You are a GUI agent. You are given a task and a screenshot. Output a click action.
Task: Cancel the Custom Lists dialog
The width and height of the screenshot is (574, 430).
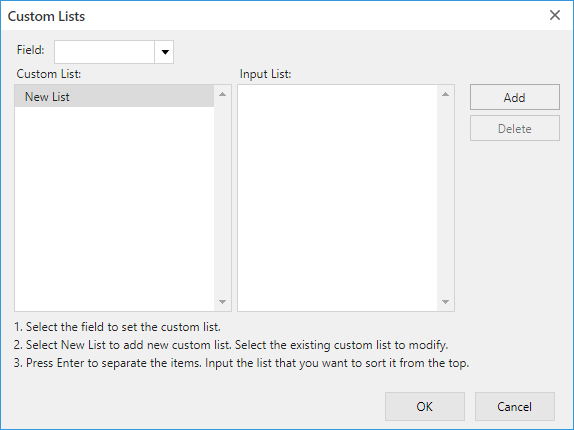(515, 407)
